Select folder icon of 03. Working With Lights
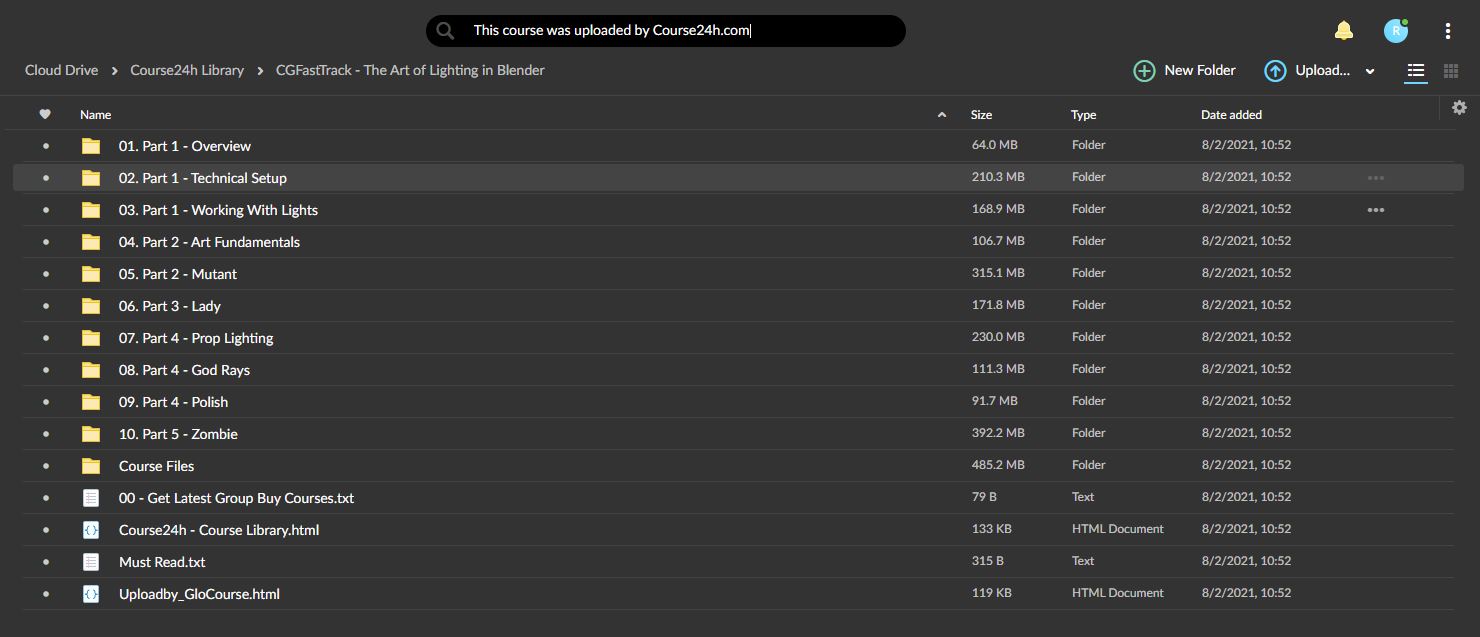 tap(91, 210)
